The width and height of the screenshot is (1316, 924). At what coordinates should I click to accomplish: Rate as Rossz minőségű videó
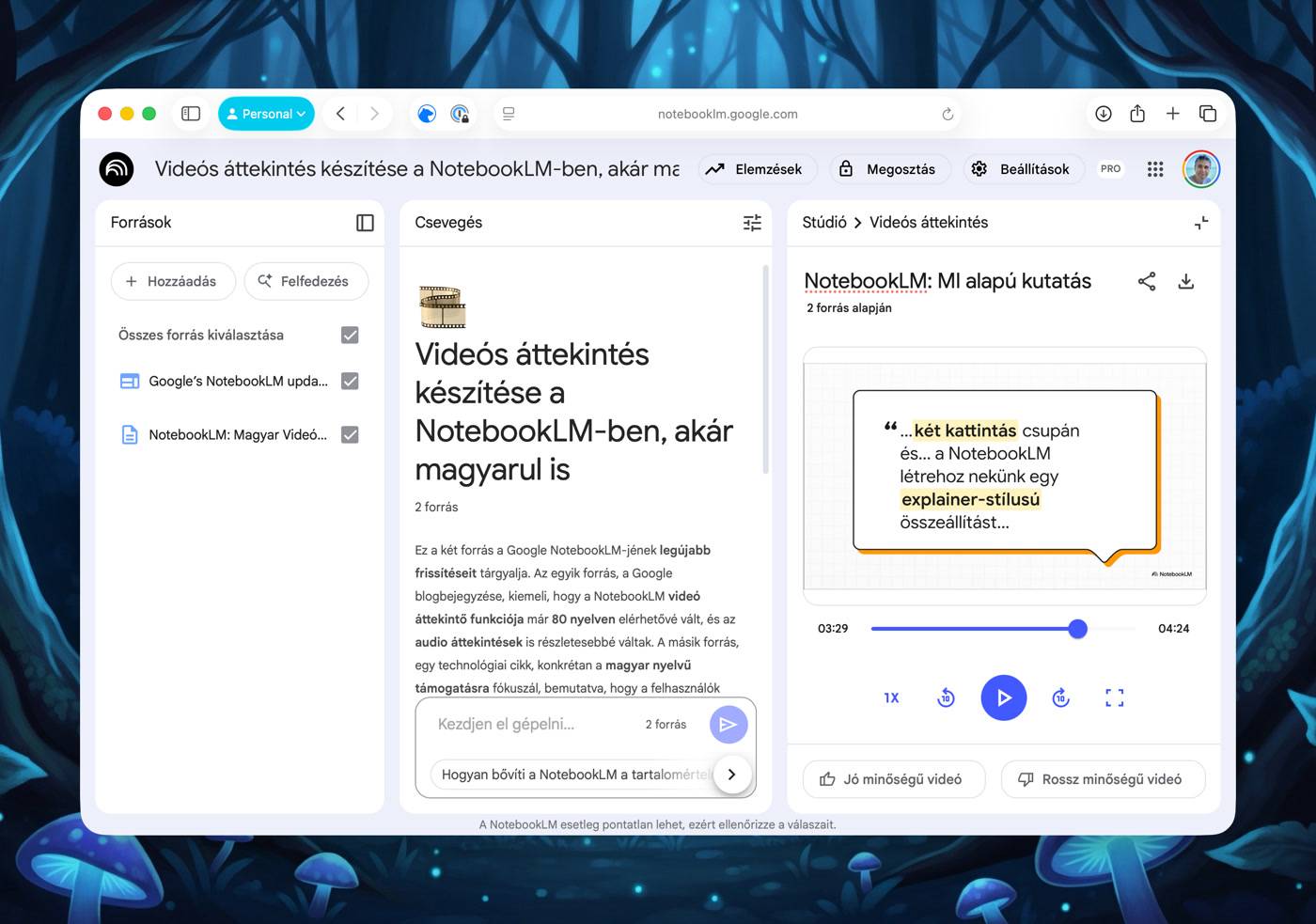point(1103,779)
